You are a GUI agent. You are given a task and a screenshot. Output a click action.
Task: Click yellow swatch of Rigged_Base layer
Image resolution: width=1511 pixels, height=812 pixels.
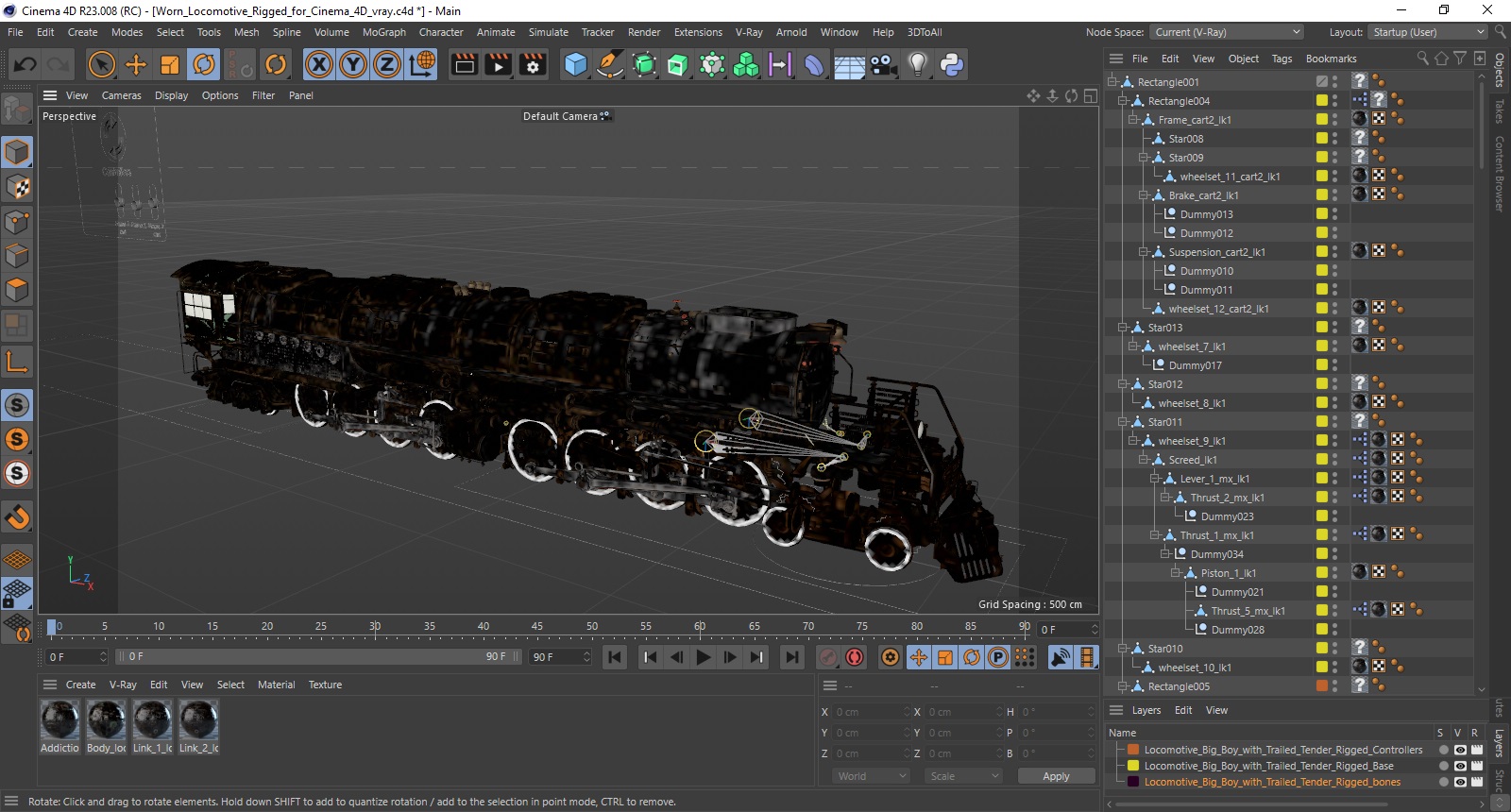(x=1133, y=766)
